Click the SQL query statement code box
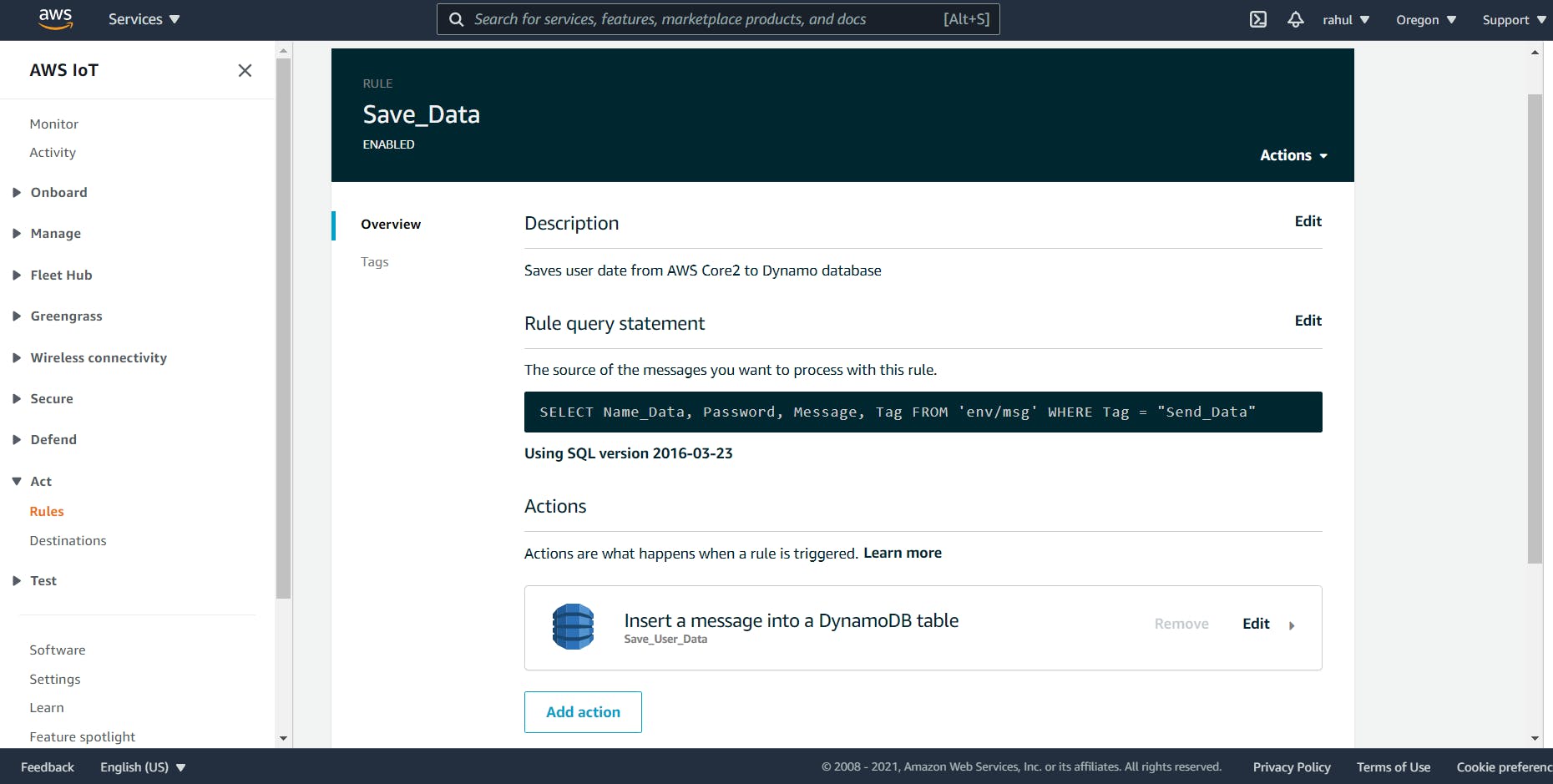The height and width of the screenshot is (784, 1553). coord(923,412)
